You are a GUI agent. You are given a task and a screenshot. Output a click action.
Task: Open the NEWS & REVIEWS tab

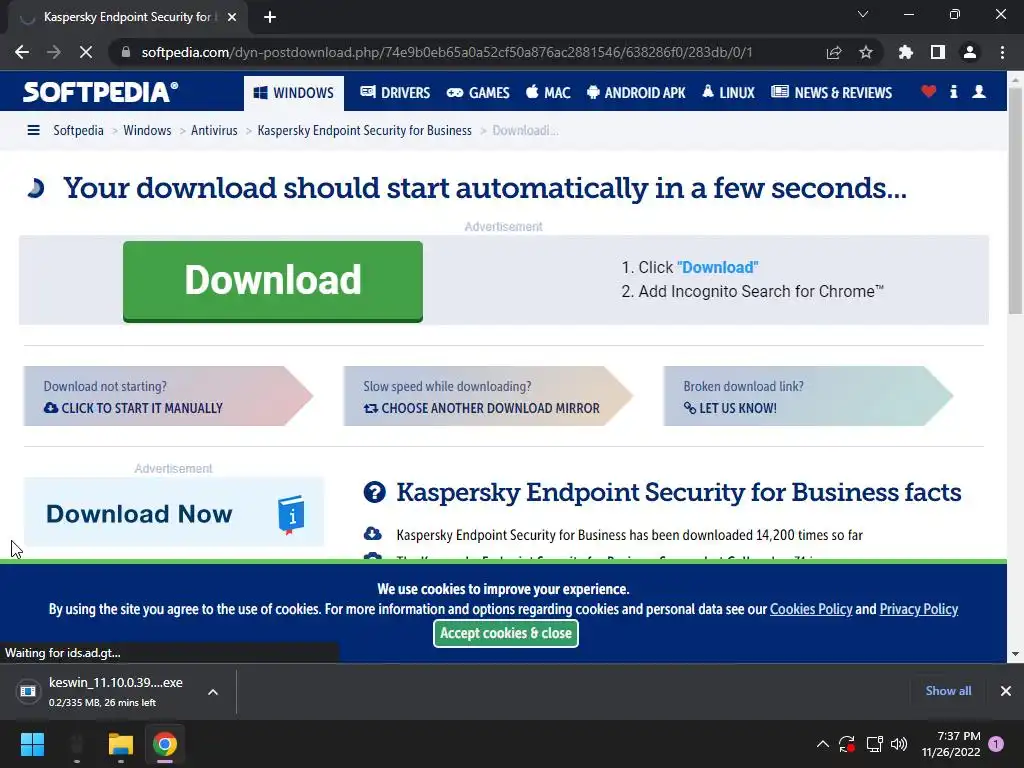pyautogui.click(x=831, y=93)
